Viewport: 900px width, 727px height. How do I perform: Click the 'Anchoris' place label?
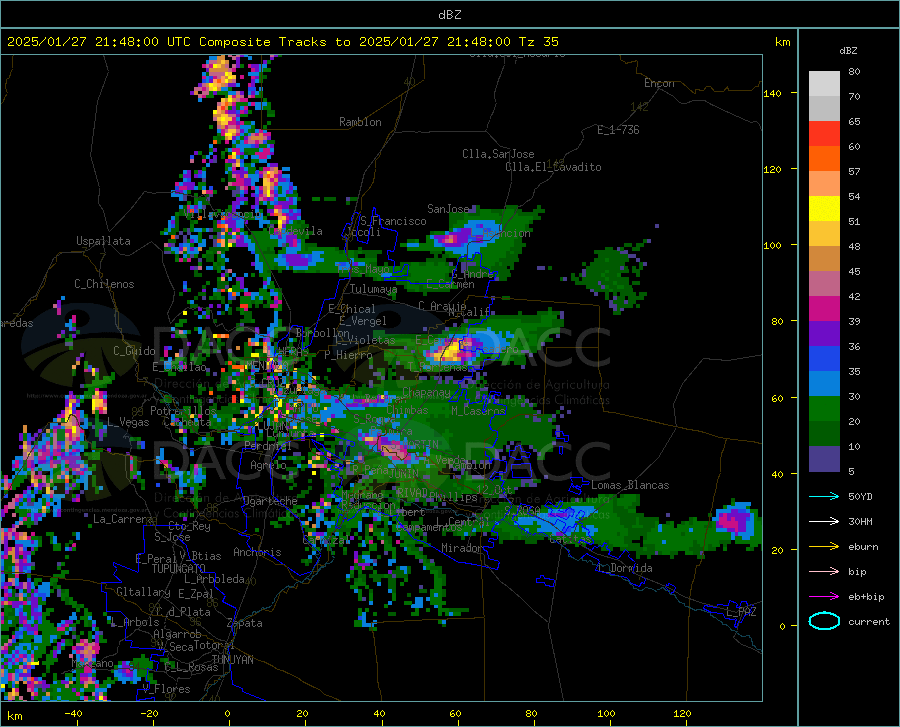257,552
